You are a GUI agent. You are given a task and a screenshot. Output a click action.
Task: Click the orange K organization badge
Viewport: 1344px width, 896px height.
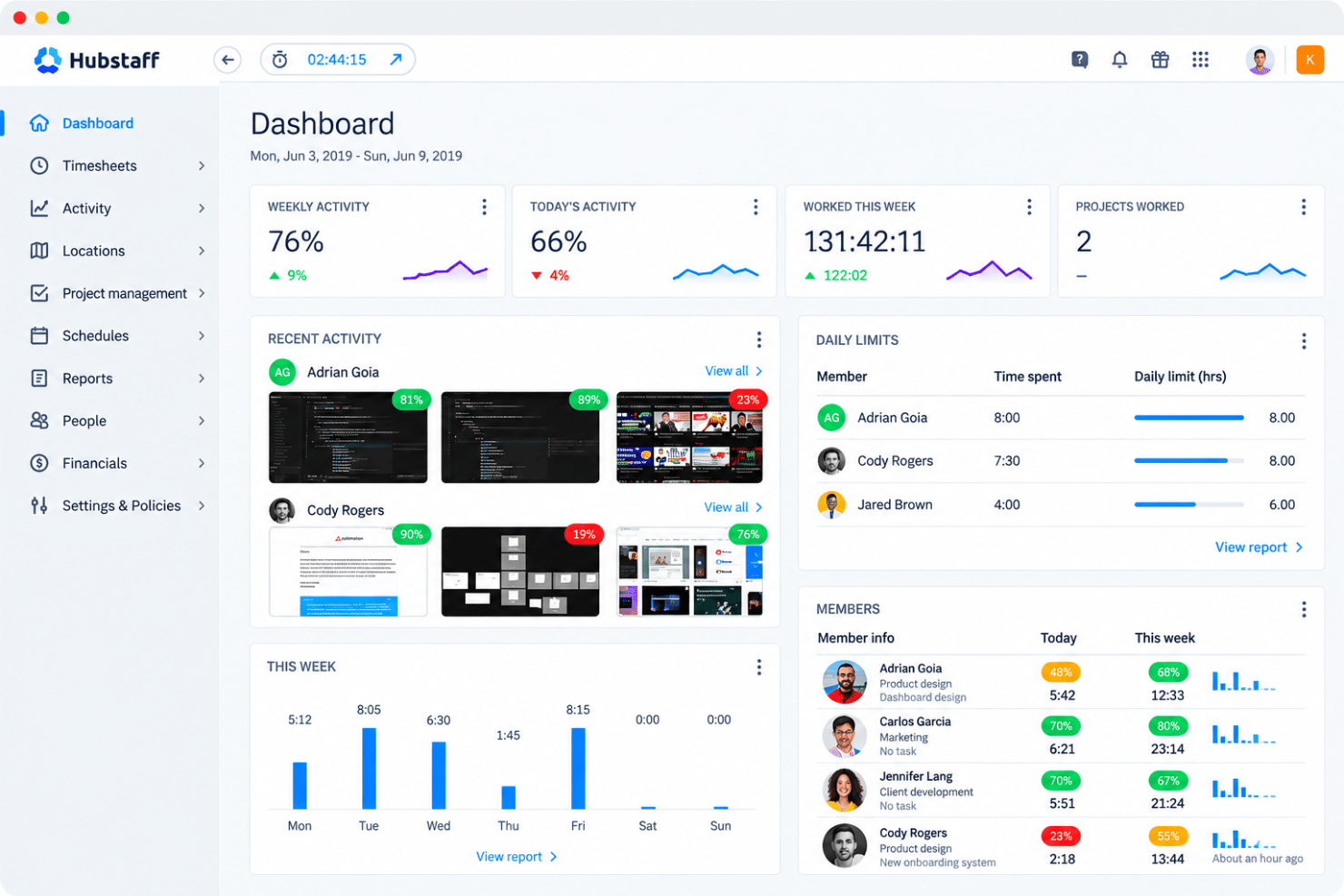click(1309, 60)
